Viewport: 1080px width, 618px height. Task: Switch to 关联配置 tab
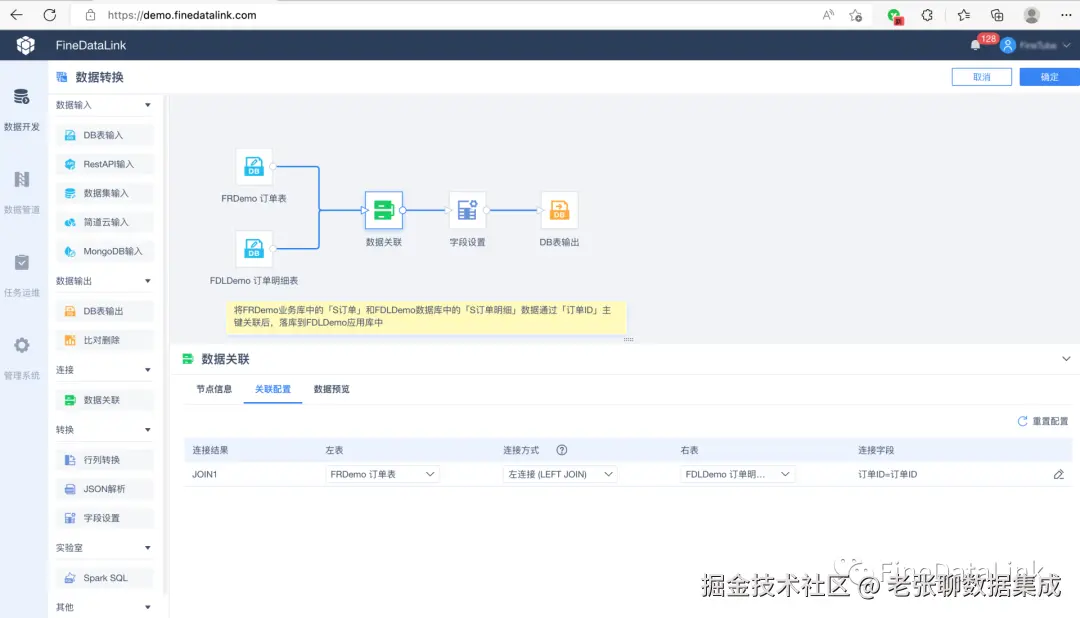pyautogui.click(x=273, y=389)
